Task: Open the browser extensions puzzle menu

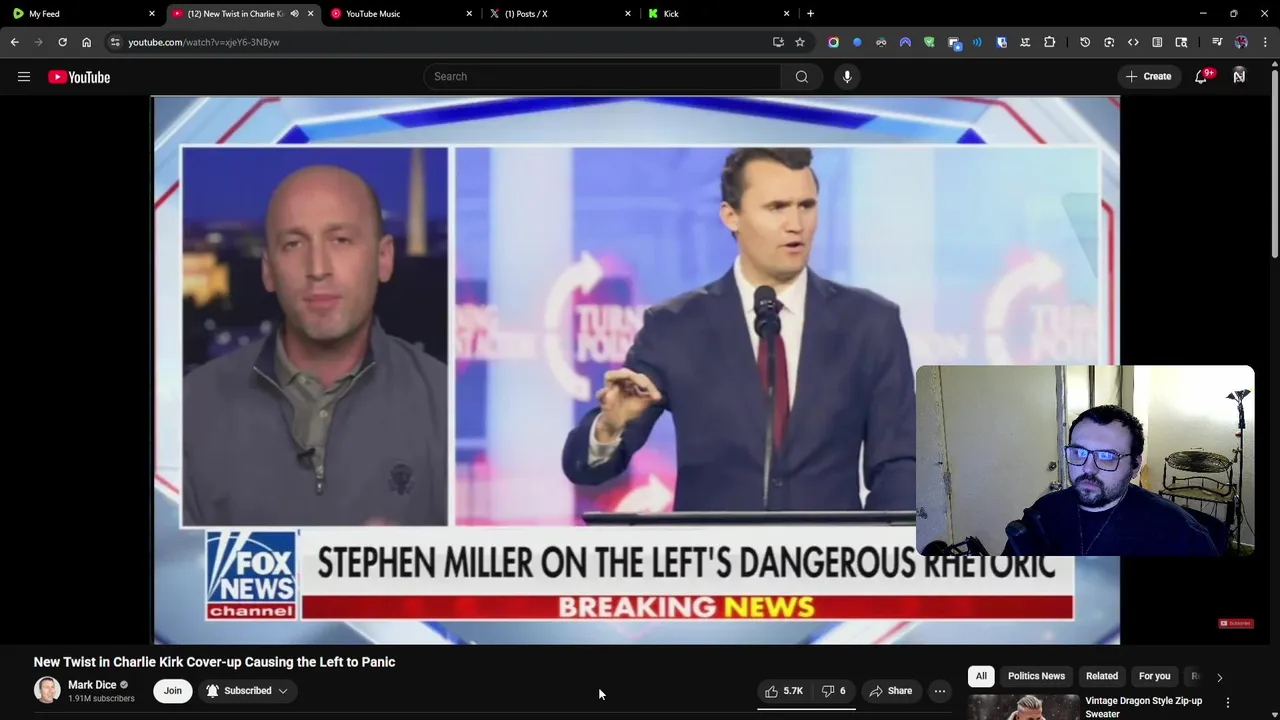Action: click(1049, 42)
